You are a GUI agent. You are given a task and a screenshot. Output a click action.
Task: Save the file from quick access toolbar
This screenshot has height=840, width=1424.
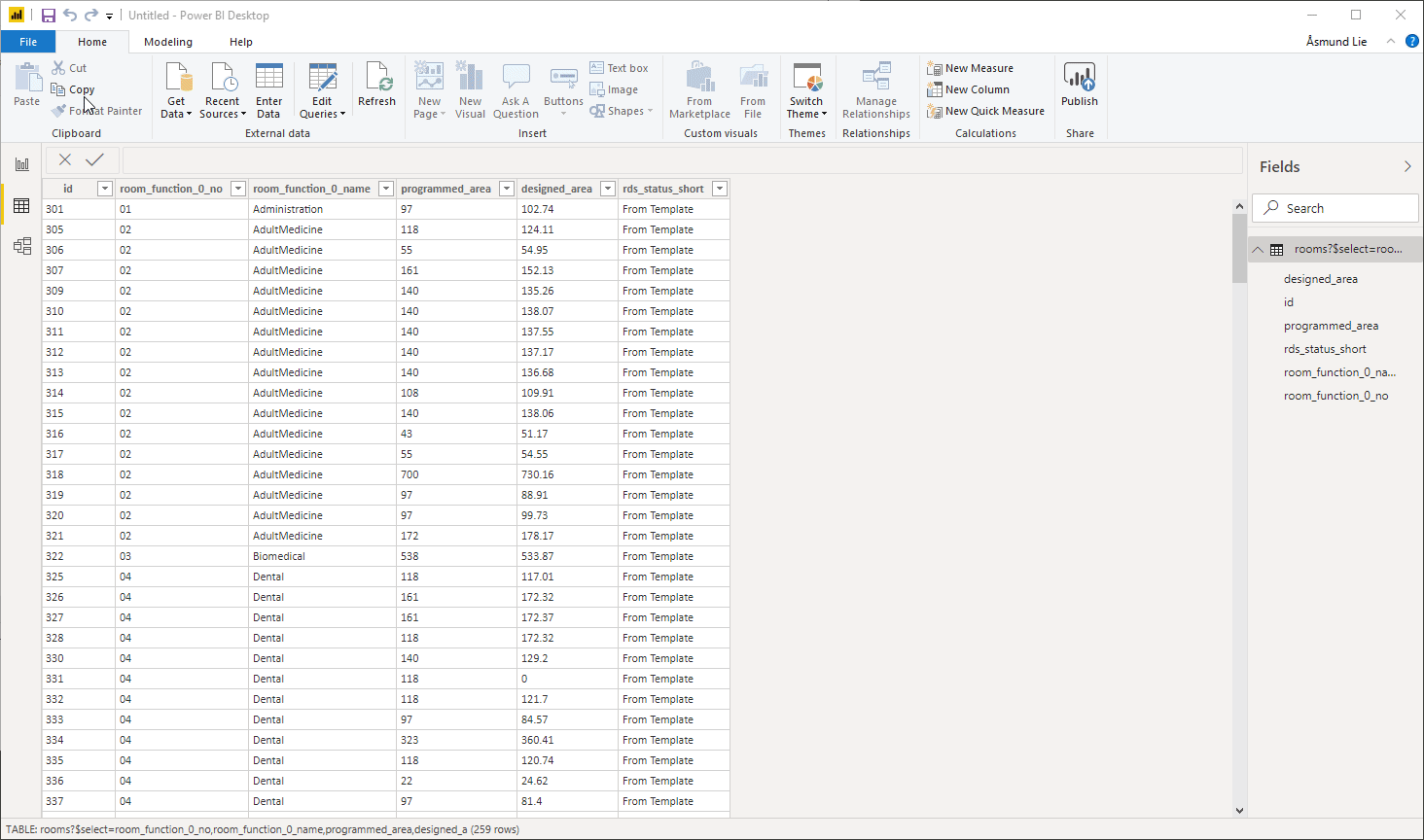48,16
